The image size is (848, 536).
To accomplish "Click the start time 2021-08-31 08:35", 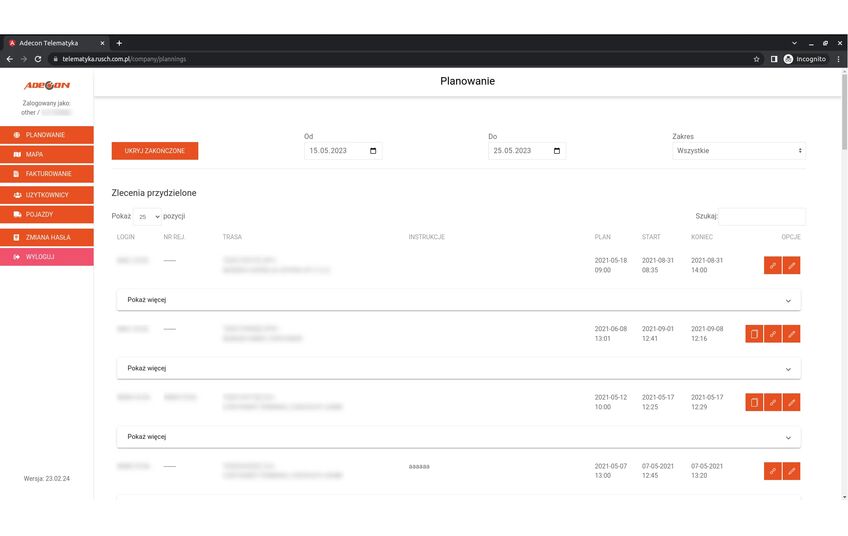I will [x=658, y=266].
